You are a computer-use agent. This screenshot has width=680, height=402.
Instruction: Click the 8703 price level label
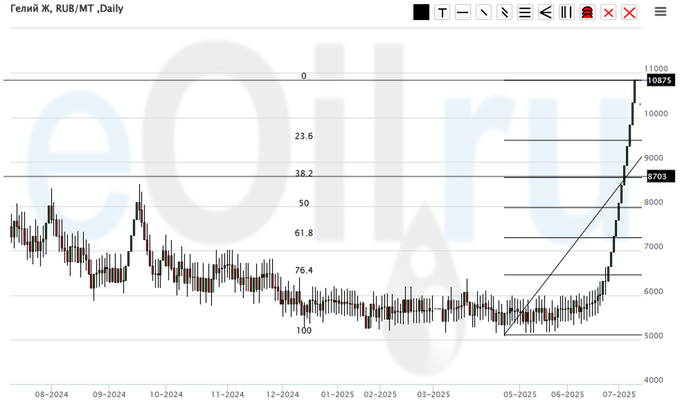point(657,175)
